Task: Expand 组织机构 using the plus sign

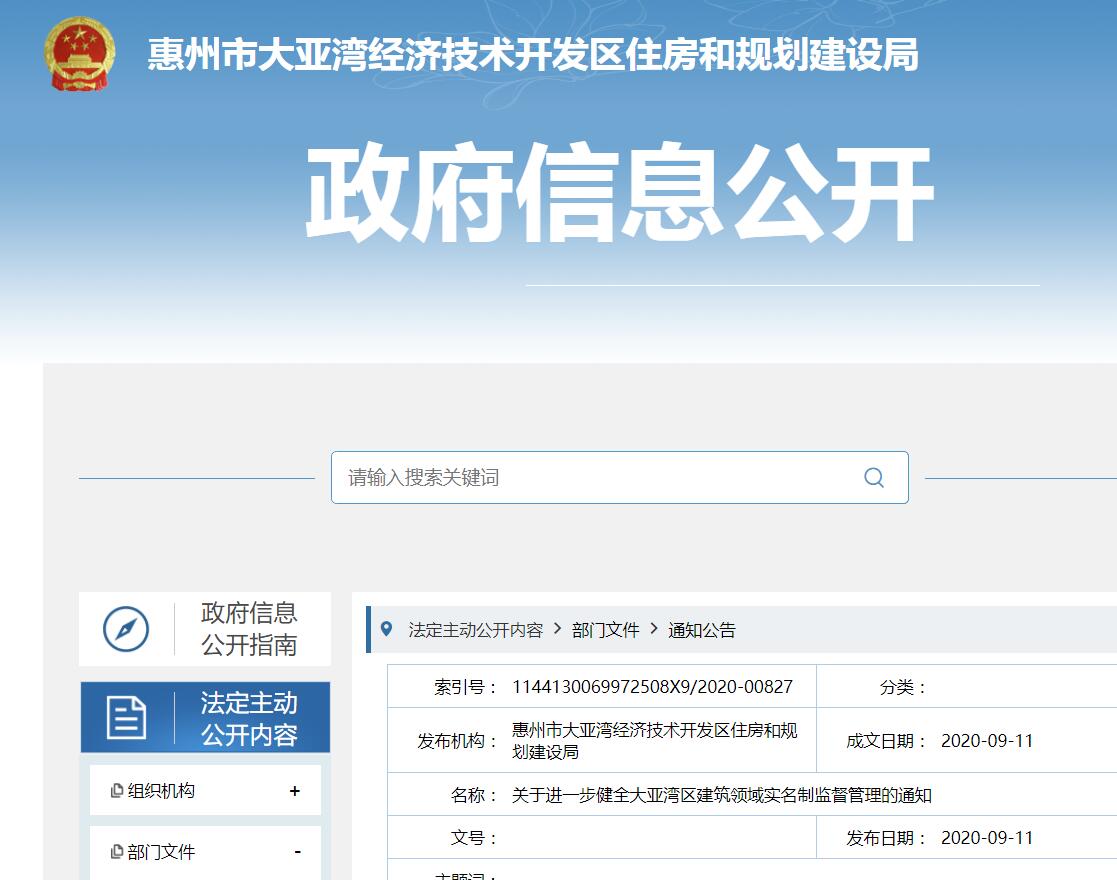Action: (x=293, y=790)
